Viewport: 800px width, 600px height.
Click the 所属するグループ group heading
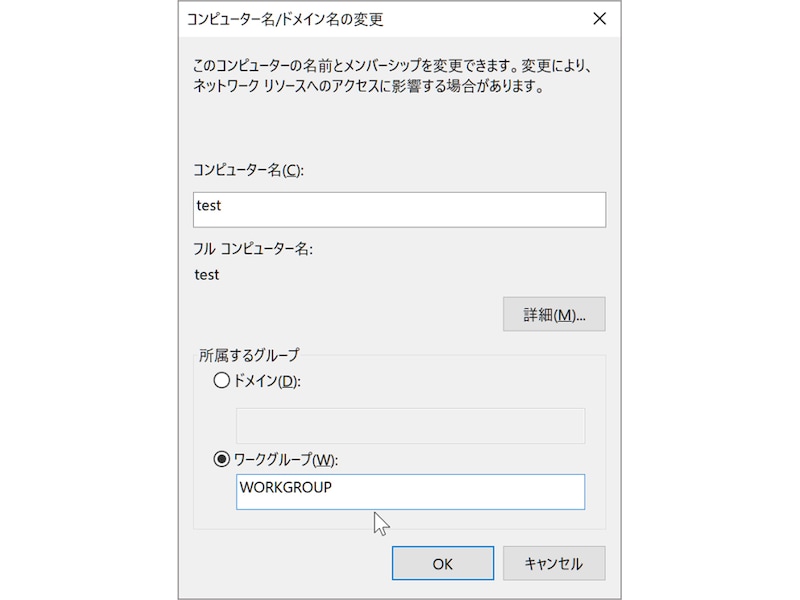[x=249, y=354]
